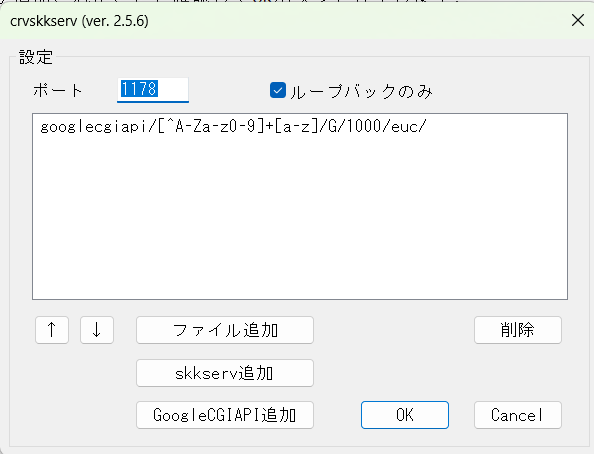Click the GoogleCGIAPI追加 button
594x454 pixels.
[225, 415]
